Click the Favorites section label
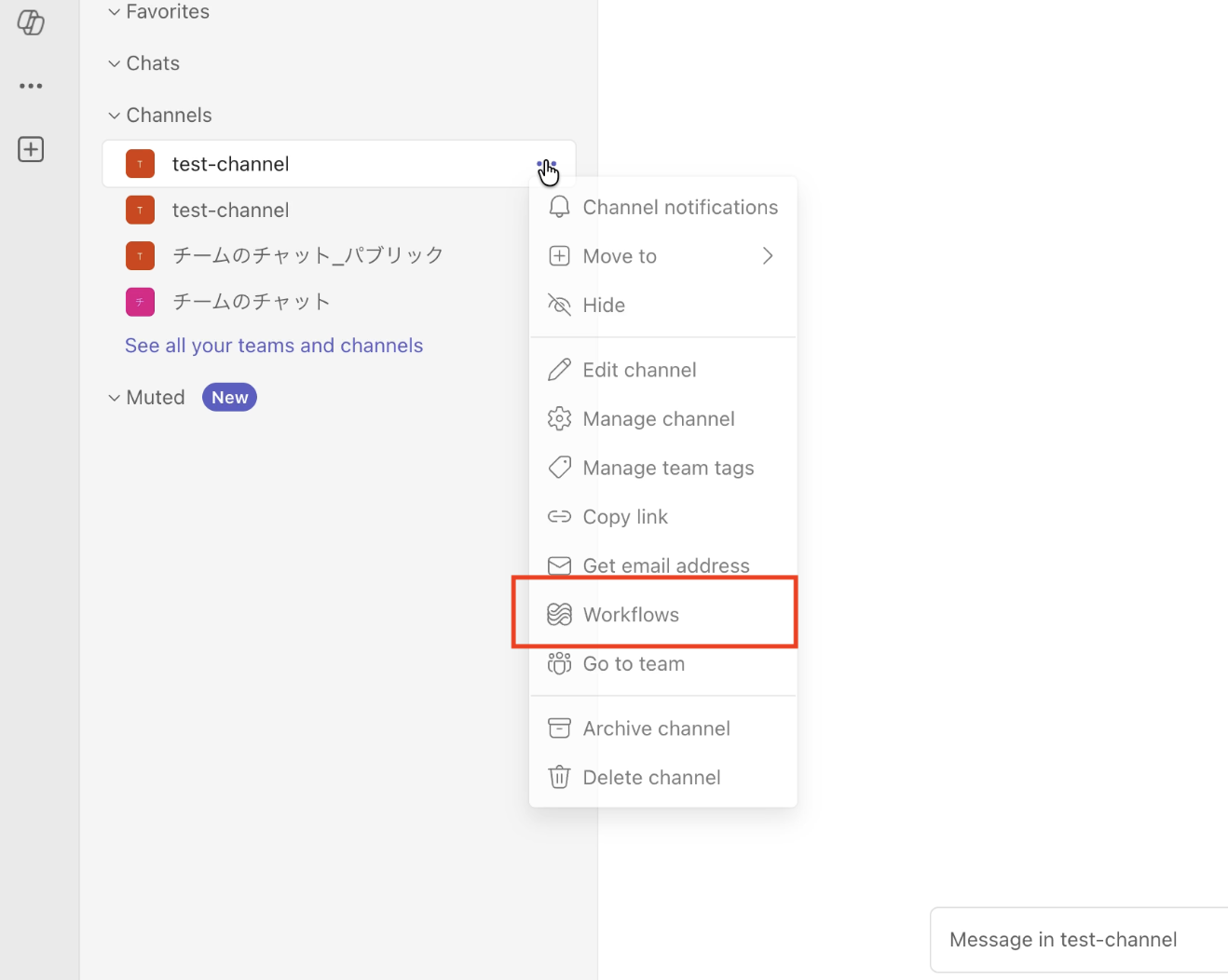 point(168,12)
